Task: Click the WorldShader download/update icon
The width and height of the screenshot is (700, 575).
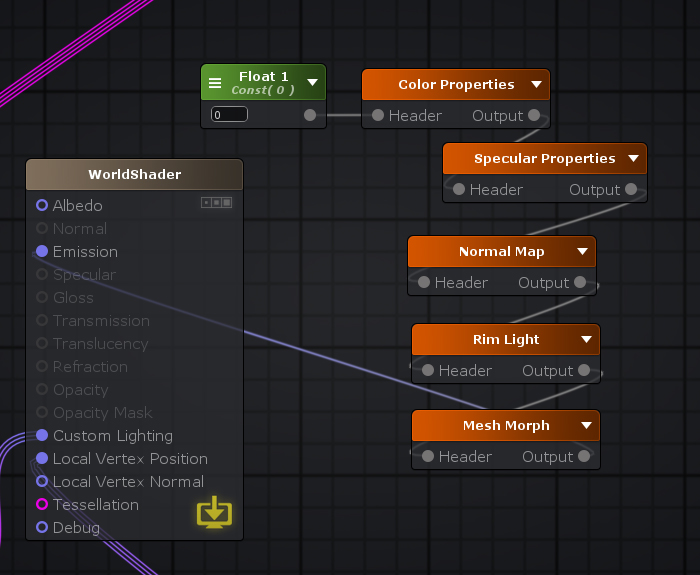Action: 215,512
